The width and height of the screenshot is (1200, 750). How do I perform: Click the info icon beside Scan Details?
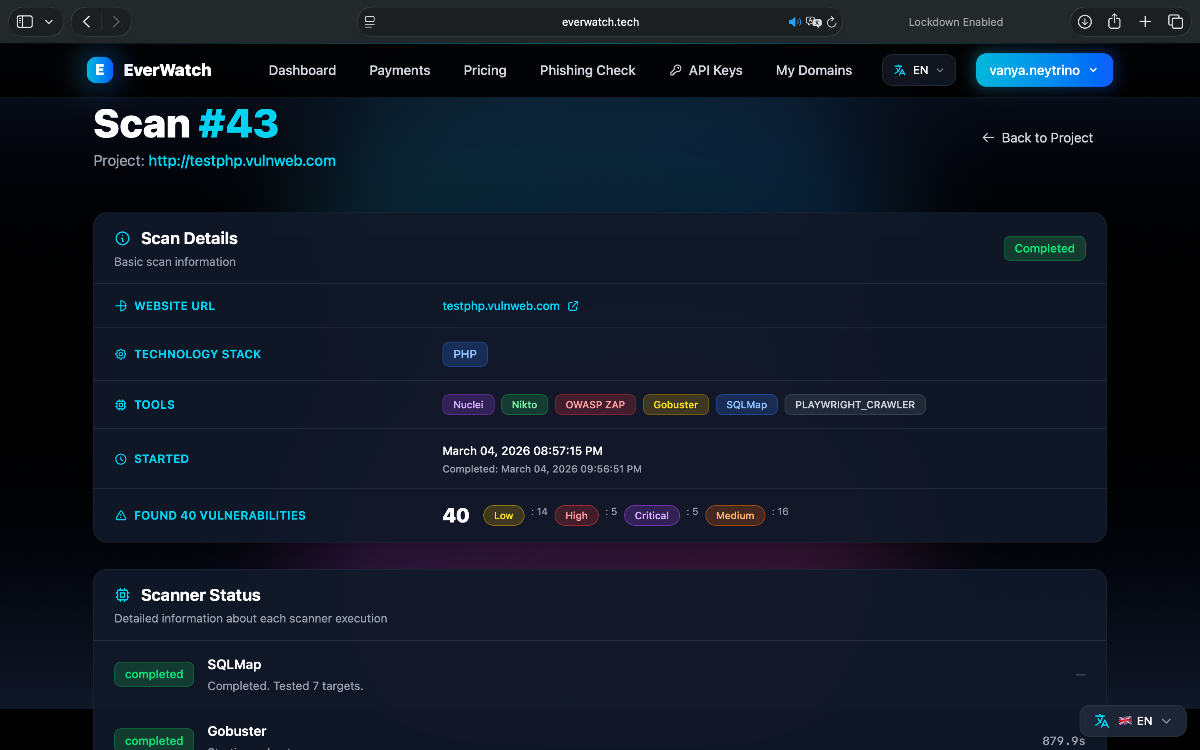122,238
